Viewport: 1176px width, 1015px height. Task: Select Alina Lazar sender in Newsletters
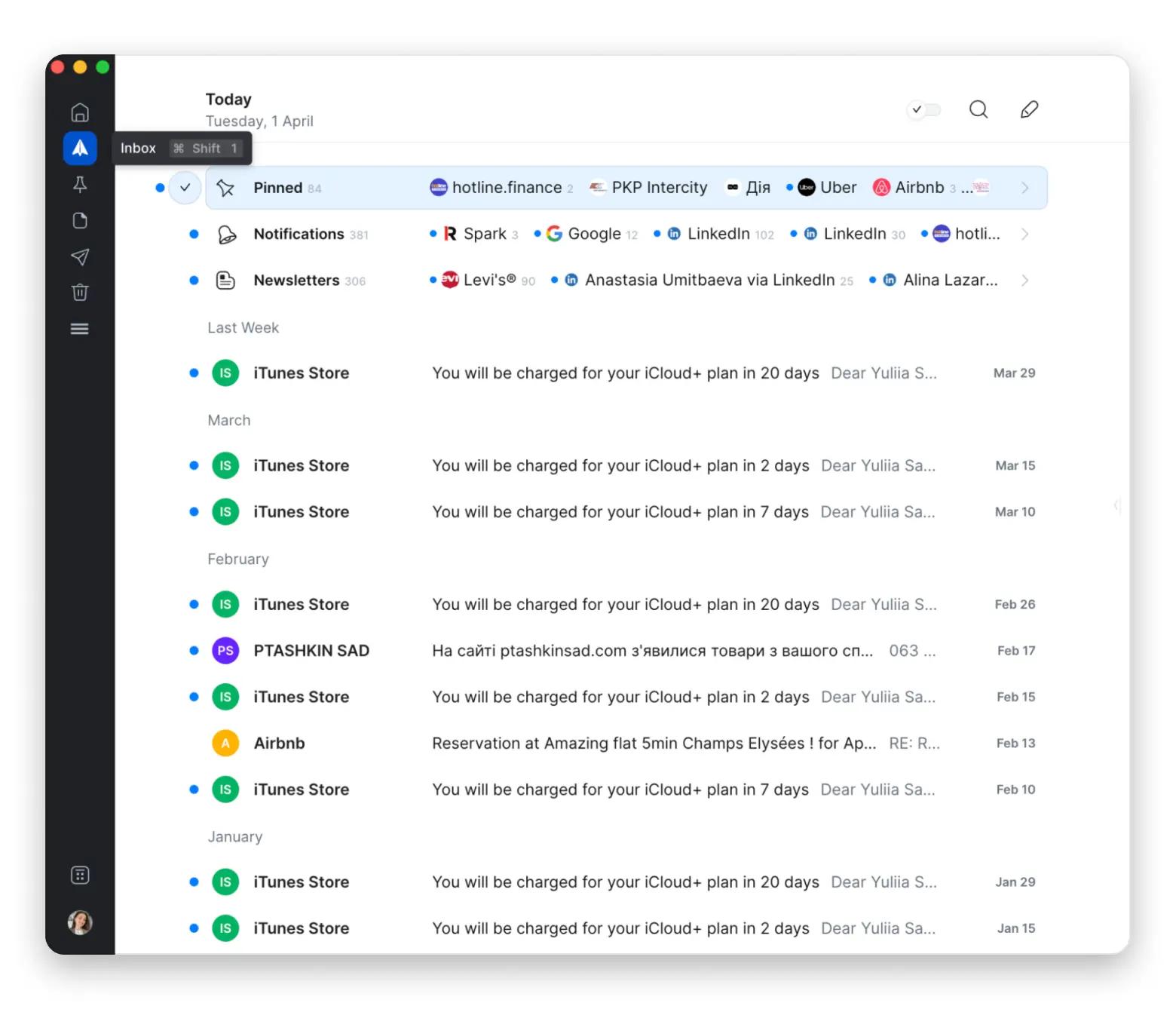(x=934, y=281)
